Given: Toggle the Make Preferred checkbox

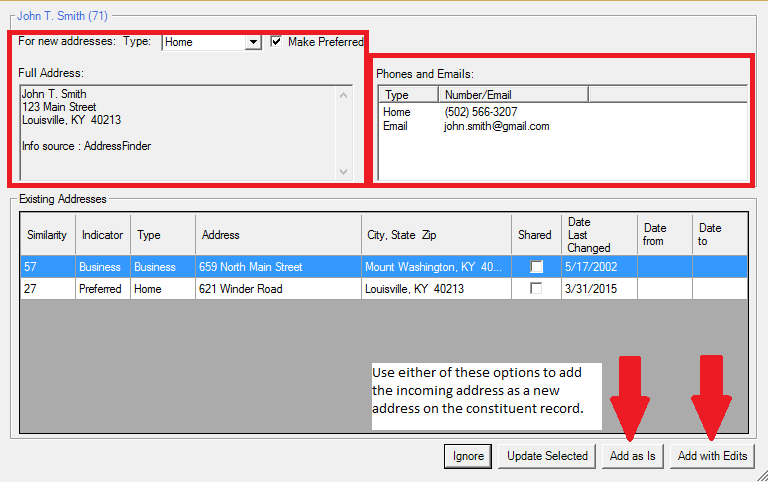Looking at the screenshot, I should pos(276,42).
